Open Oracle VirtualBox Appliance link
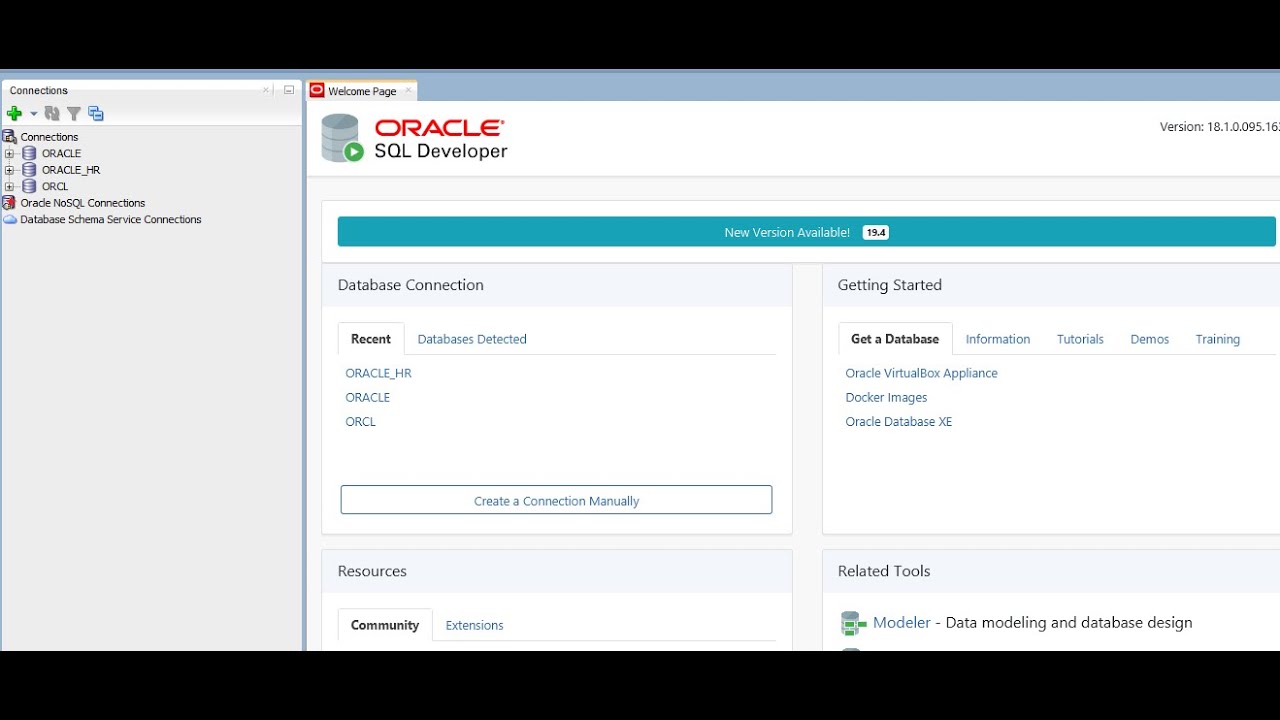The width and height of the screenshot is (1280, 720). 921,373
